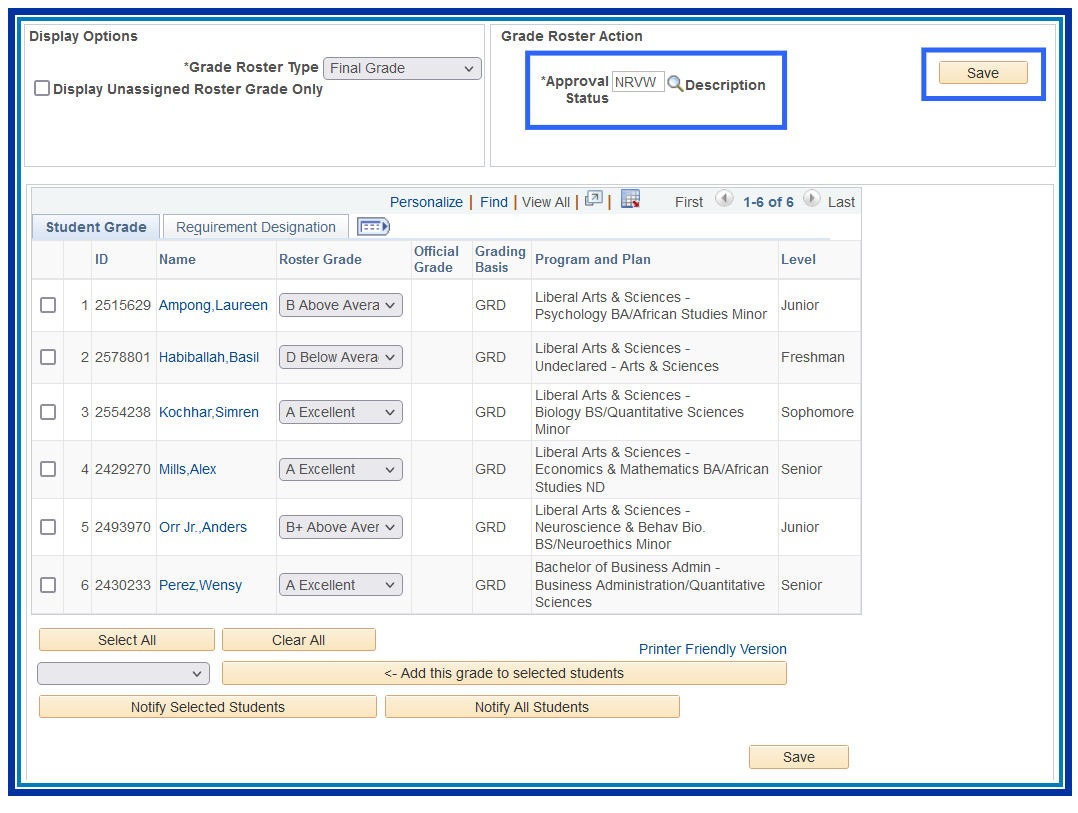Click Notify All Students button

pyautogui.click(x=531, y=707)
